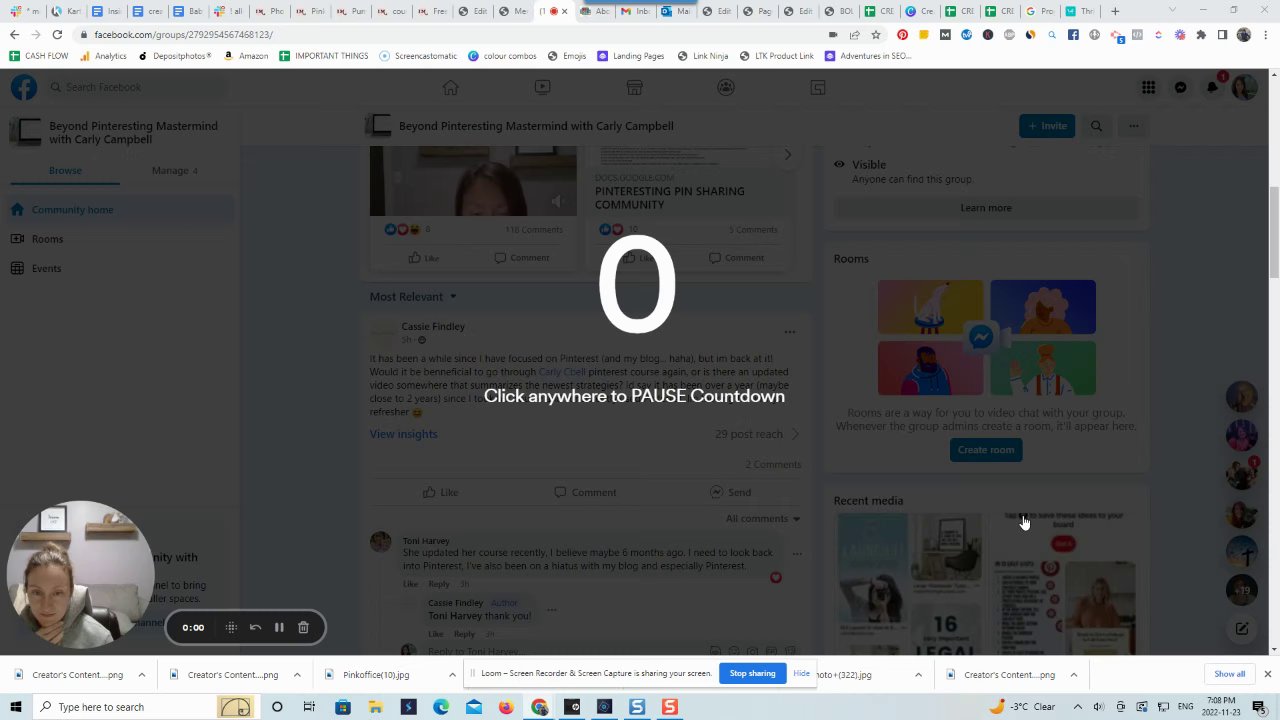
Task: Open Messenger from the Facebook header
Action: pos(1181,88)
